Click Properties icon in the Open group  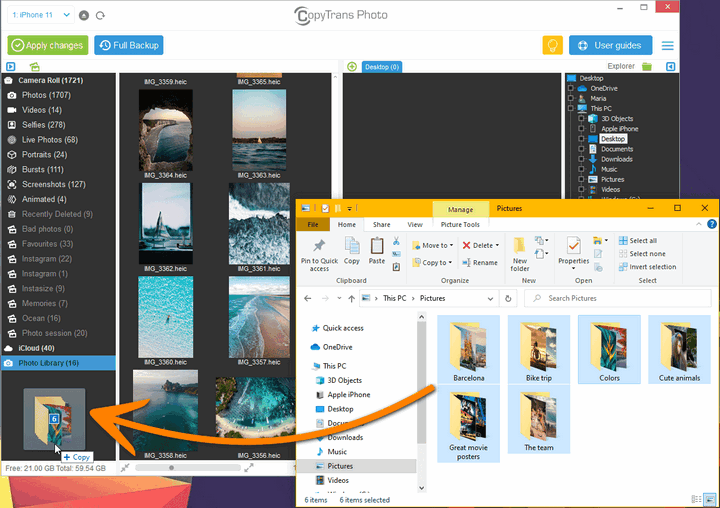point(574,253)
